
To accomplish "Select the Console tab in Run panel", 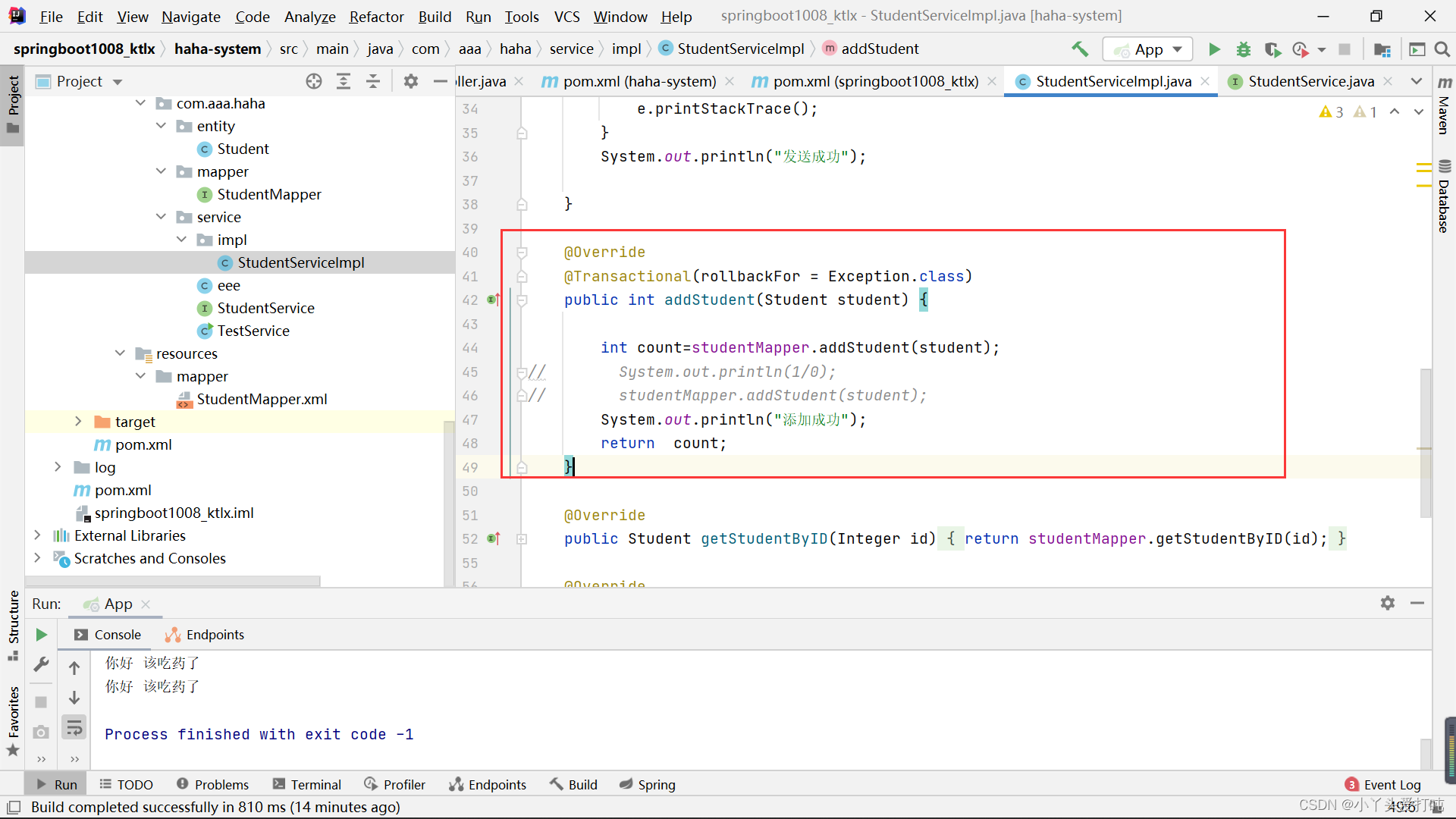I will [x=118, y=634].
